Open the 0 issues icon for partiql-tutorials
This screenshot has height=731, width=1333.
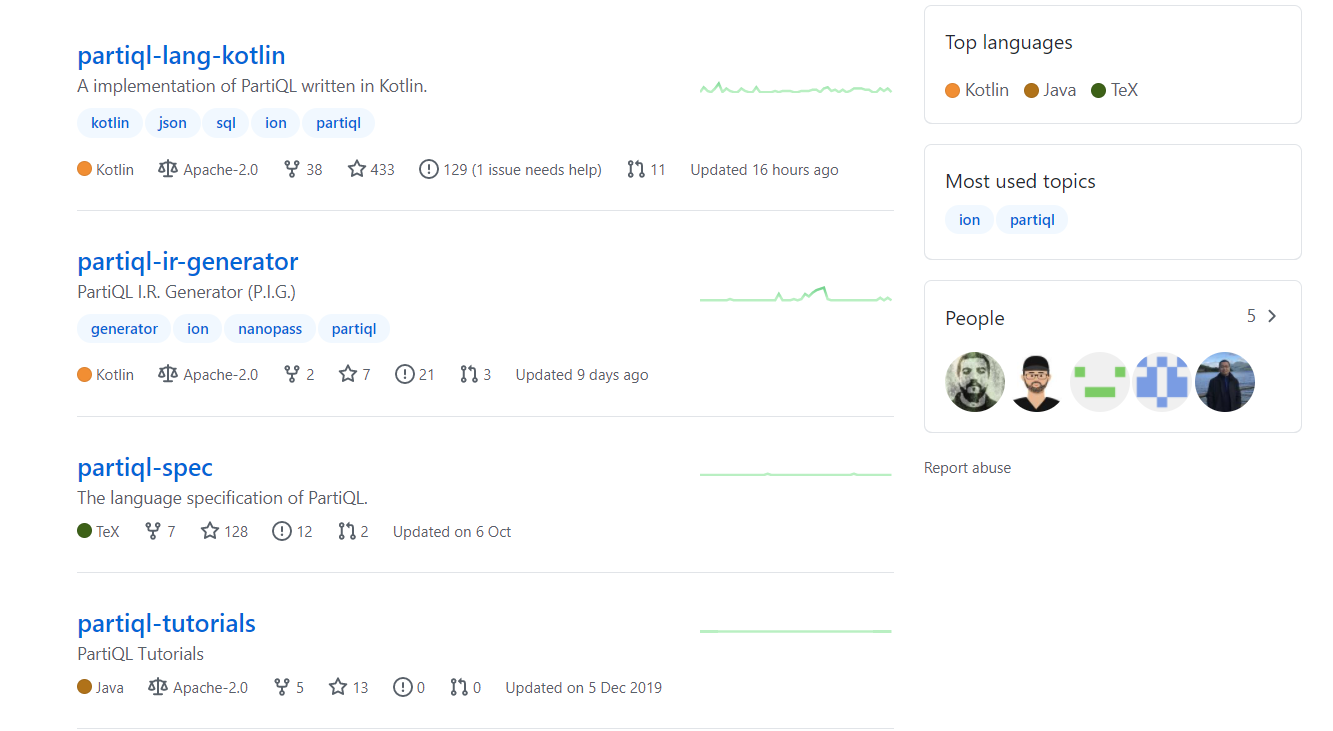[403, 688]
